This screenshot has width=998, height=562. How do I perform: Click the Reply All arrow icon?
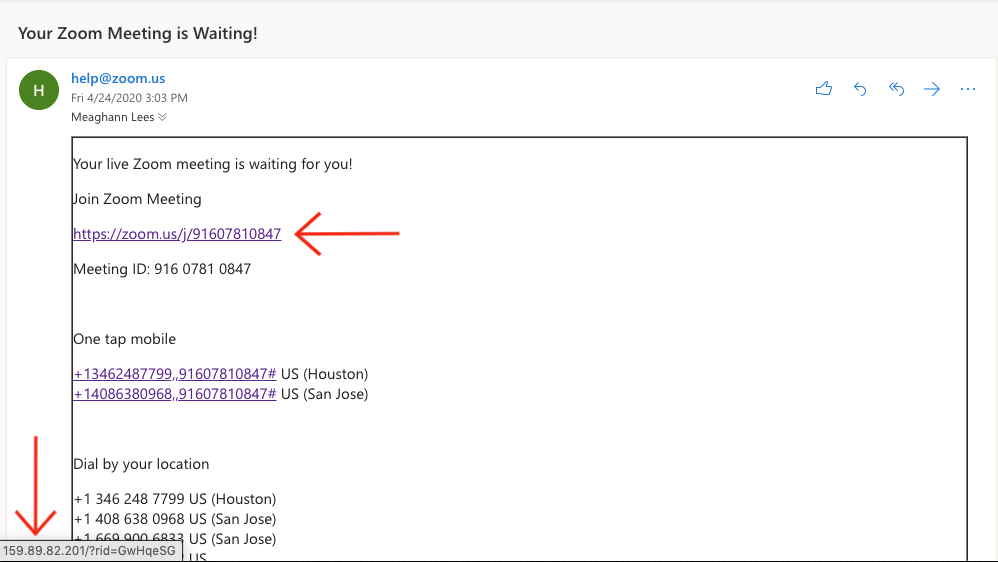point(896,89)
